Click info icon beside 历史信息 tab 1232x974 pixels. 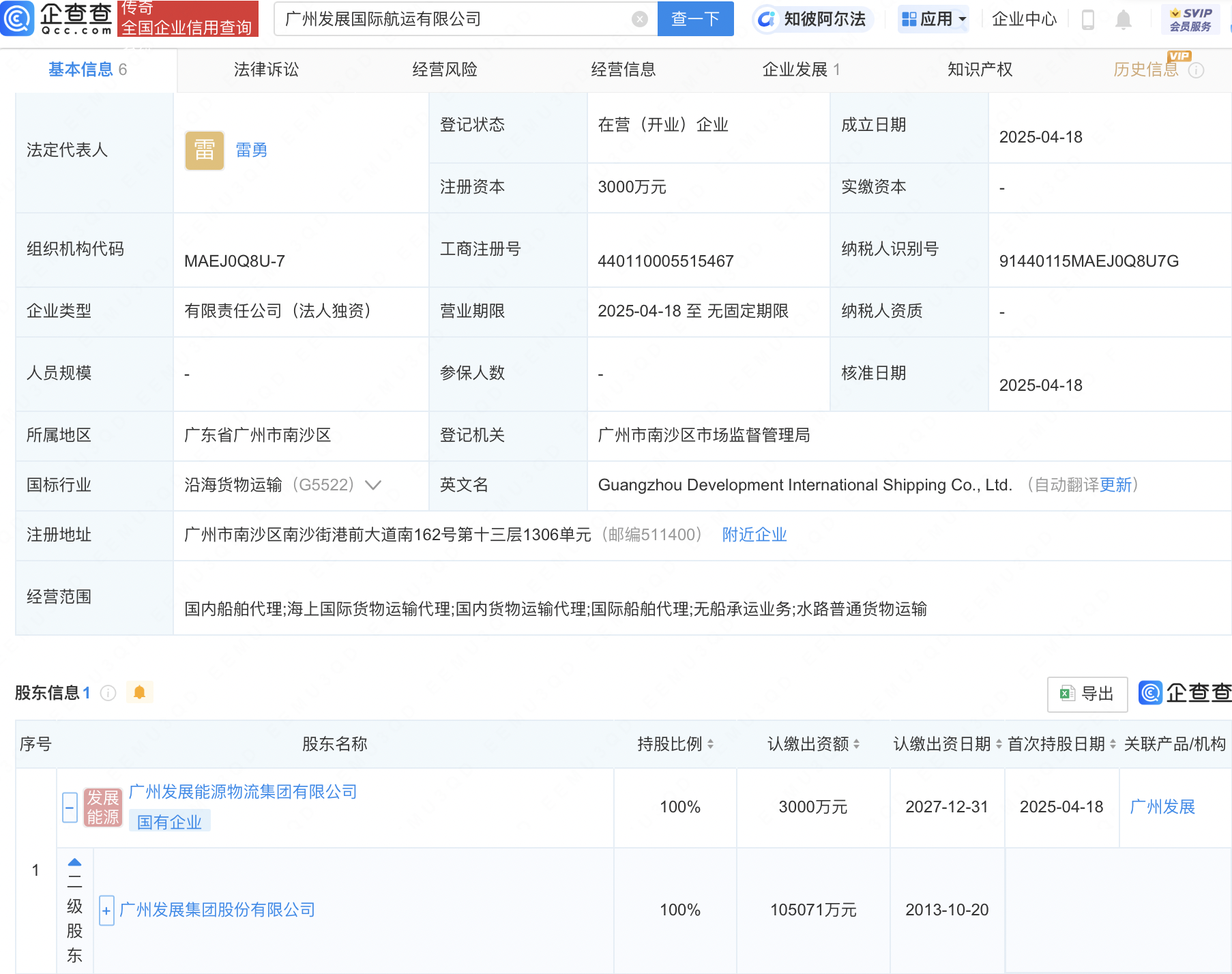click(1197, 70)
